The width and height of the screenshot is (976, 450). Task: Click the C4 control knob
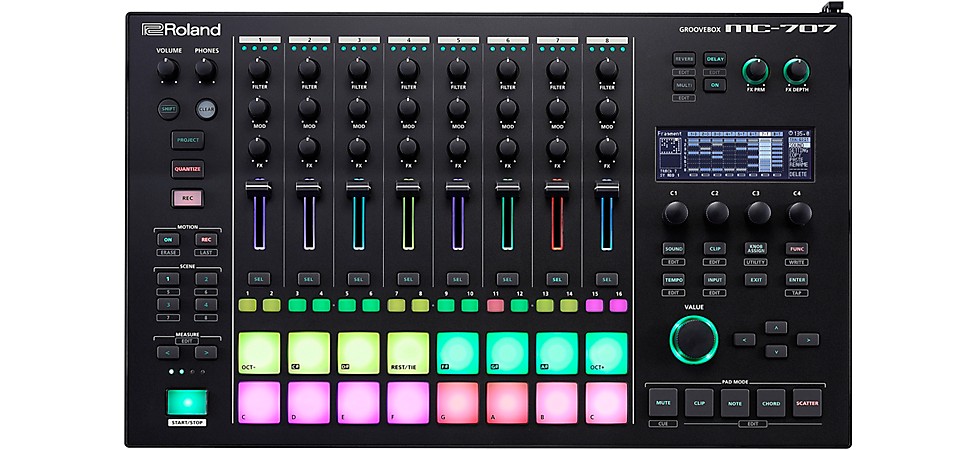click(x=800, y=213)
